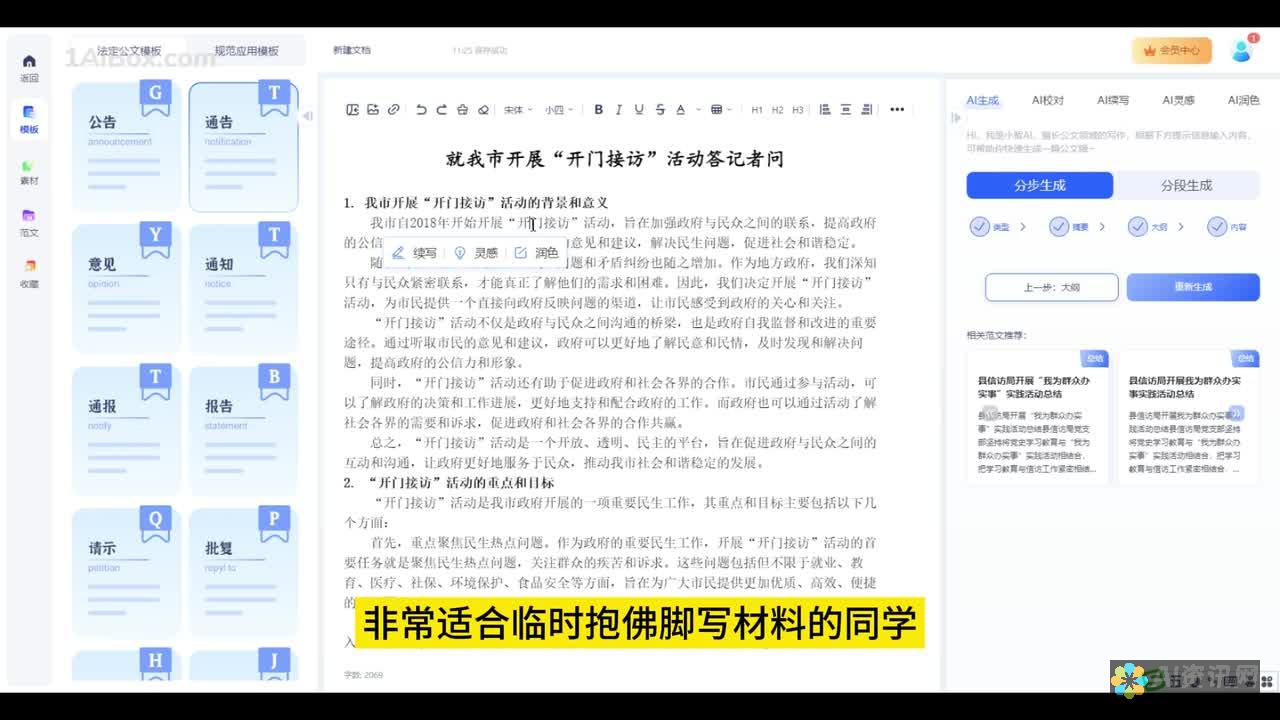Viewport: 1280px width, 720px height.
Task: Choose 灵感 in the floating text menu
Action: tap(476, 253)
